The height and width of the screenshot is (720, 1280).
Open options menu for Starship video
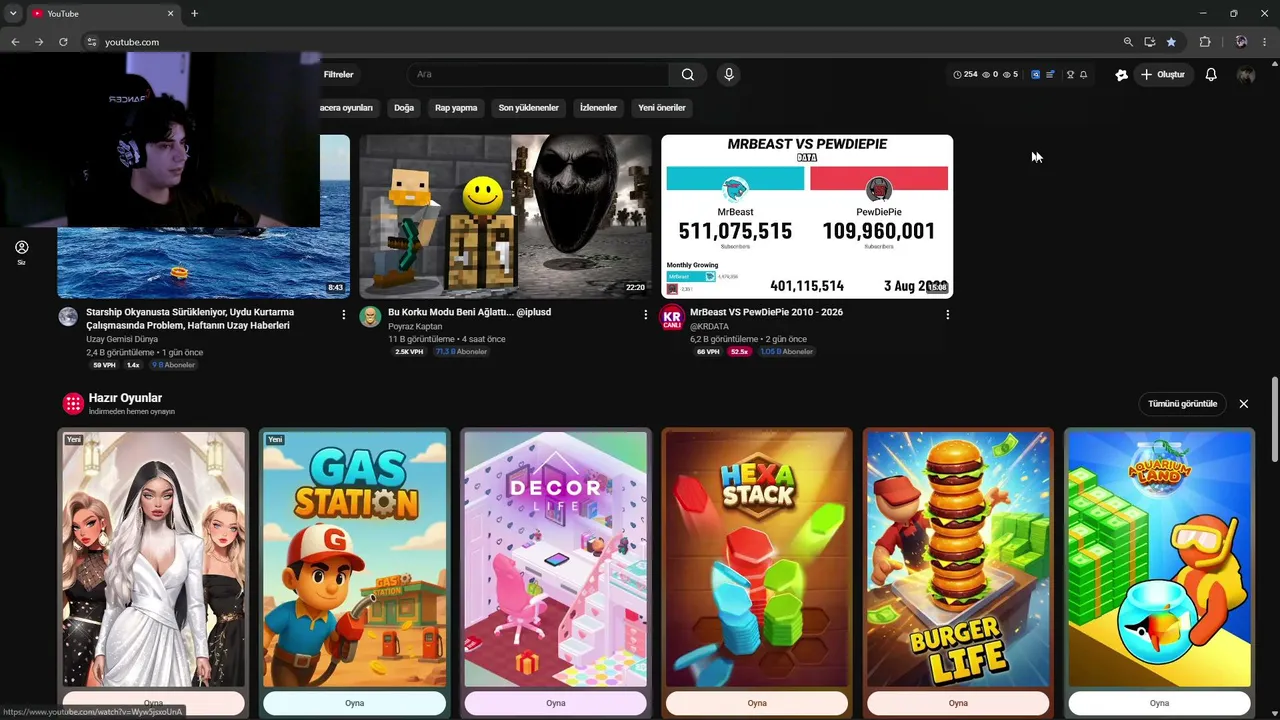[x=344, y=314]
